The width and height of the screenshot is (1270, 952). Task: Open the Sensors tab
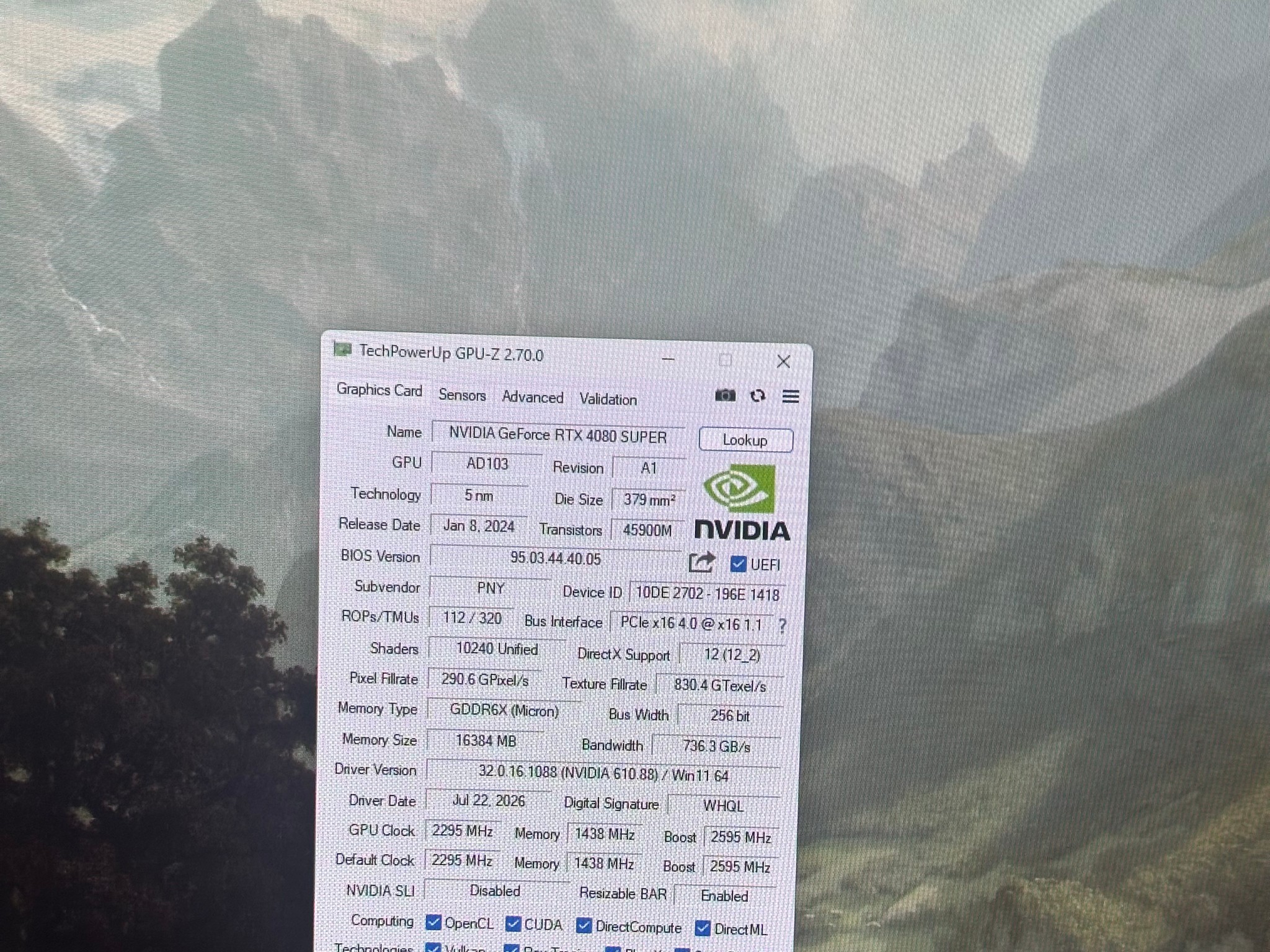462,395
